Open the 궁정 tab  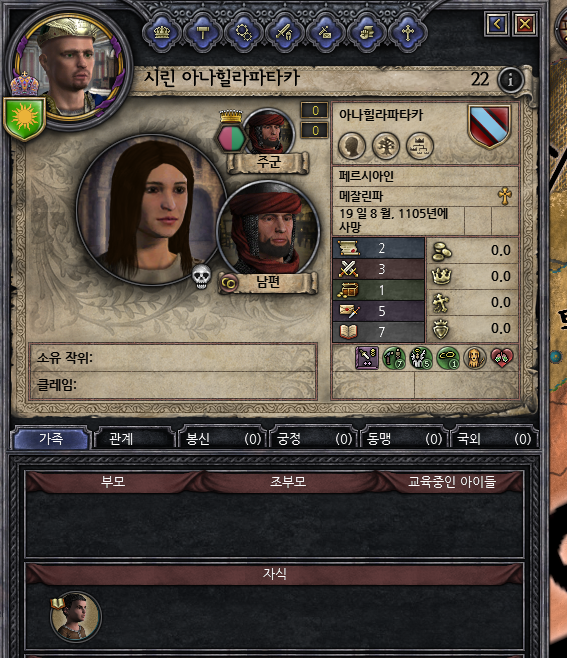click(313, 439)
